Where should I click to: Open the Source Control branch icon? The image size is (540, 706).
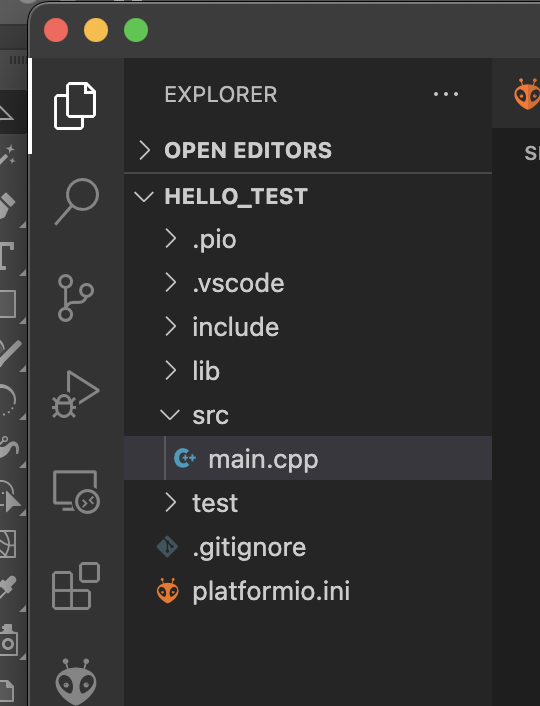coord(75,298)
